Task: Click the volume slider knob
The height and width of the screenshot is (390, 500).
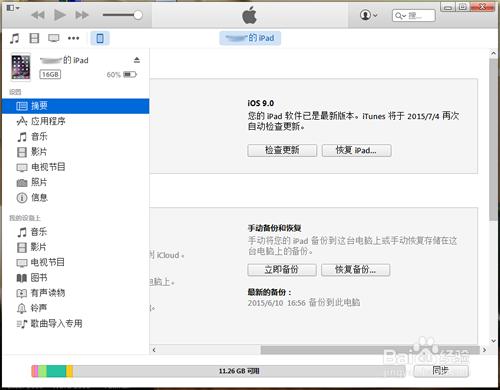Action: (x=138, y=15)
